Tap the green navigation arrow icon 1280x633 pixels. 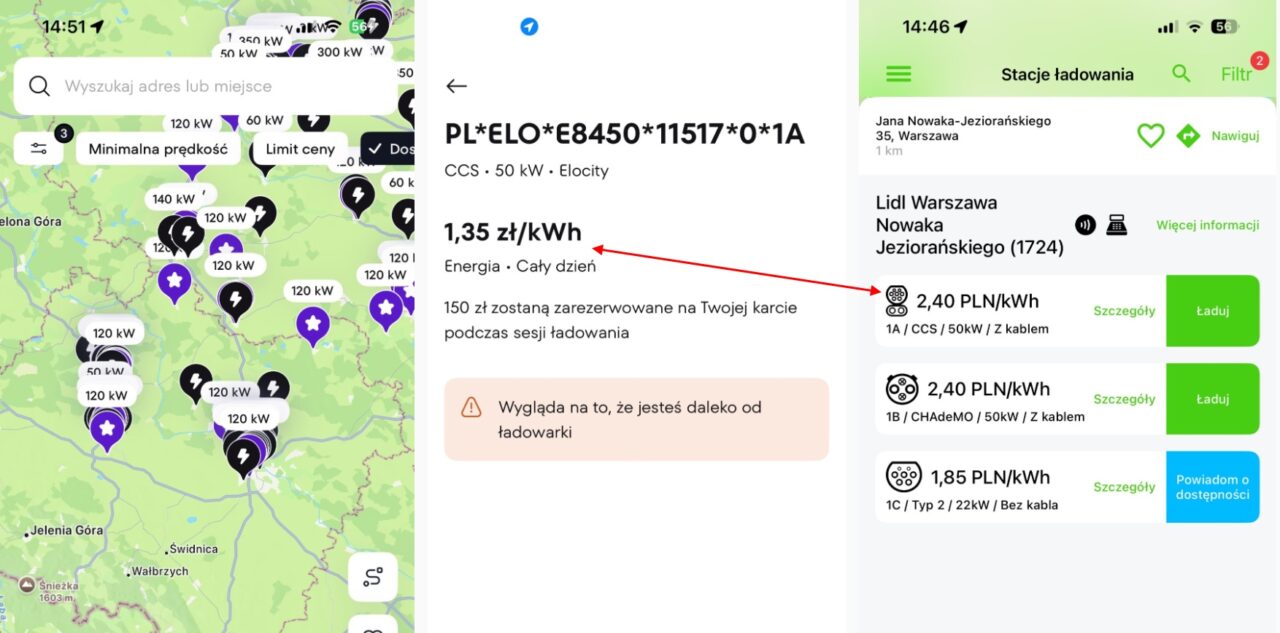pos(1188,135)
